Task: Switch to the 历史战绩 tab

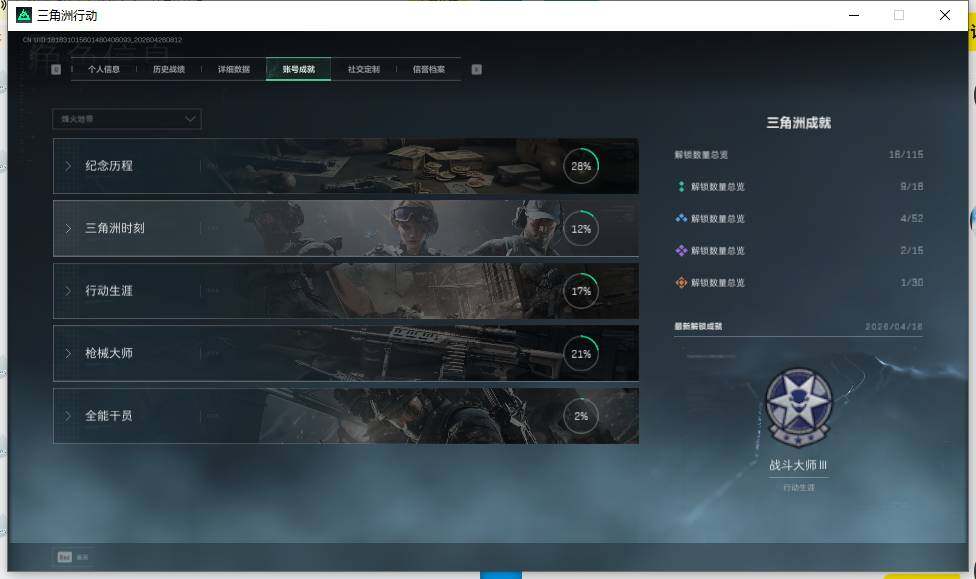Action: click(169, 69)
